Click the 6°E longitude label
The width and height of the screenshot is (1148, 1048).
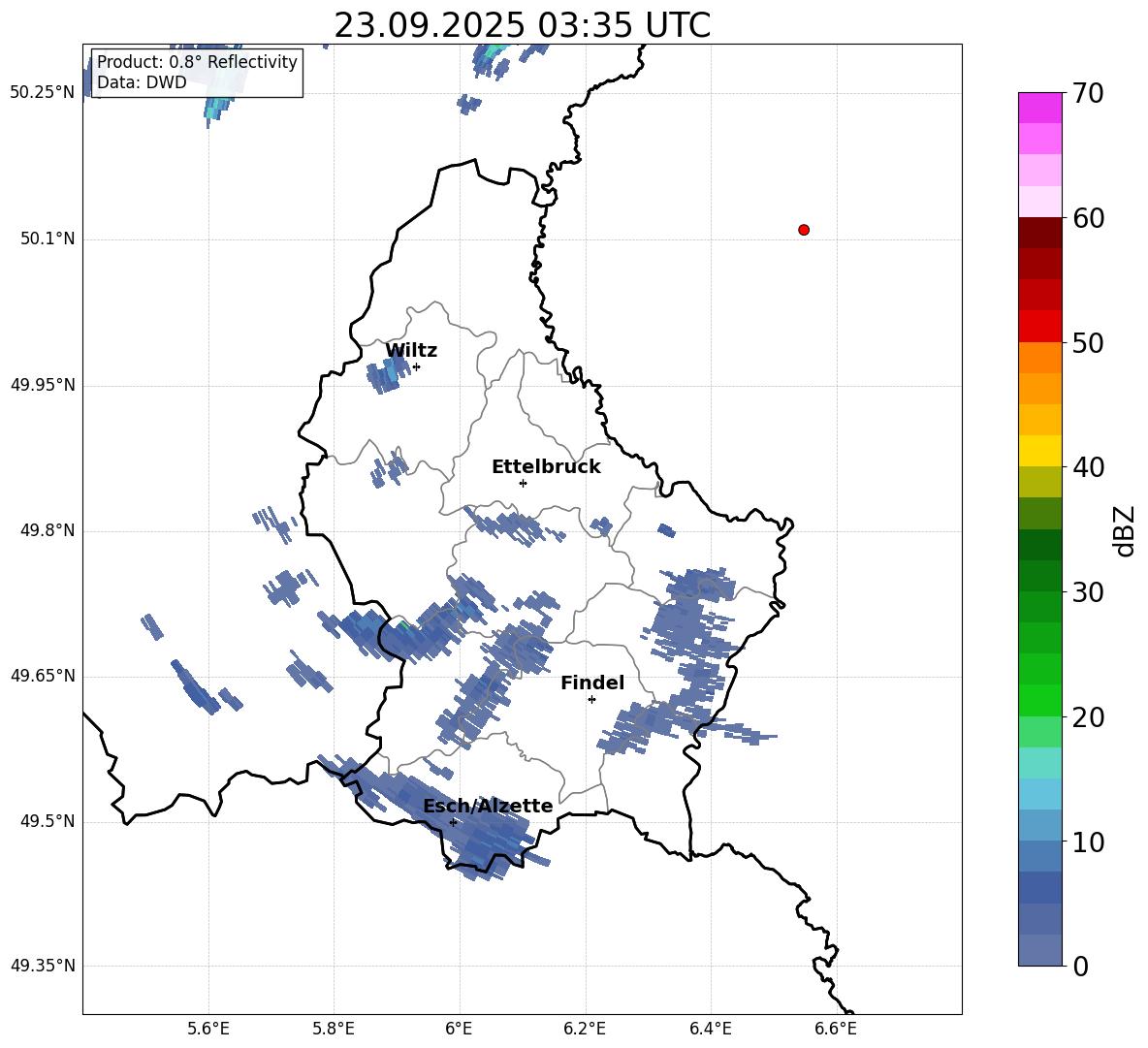(x=459, y=1029)
